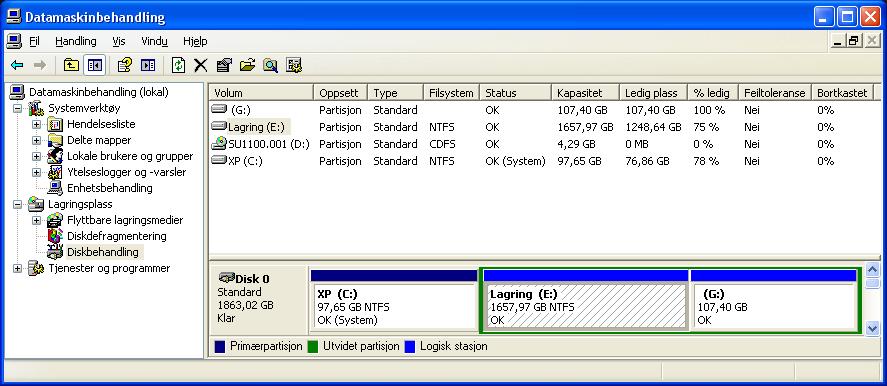Expand Flyttbare lagringsmedier node
887x386 pixels.
37,220
